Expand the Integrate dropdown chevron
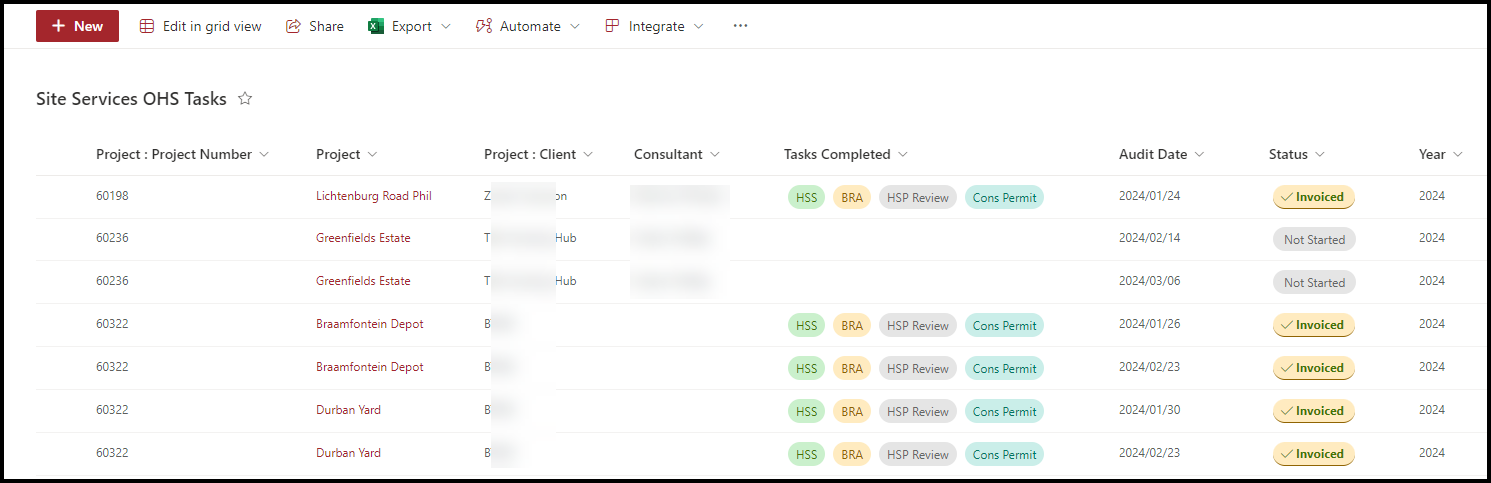The image size is (1491, 483). [x=699, y=26]
